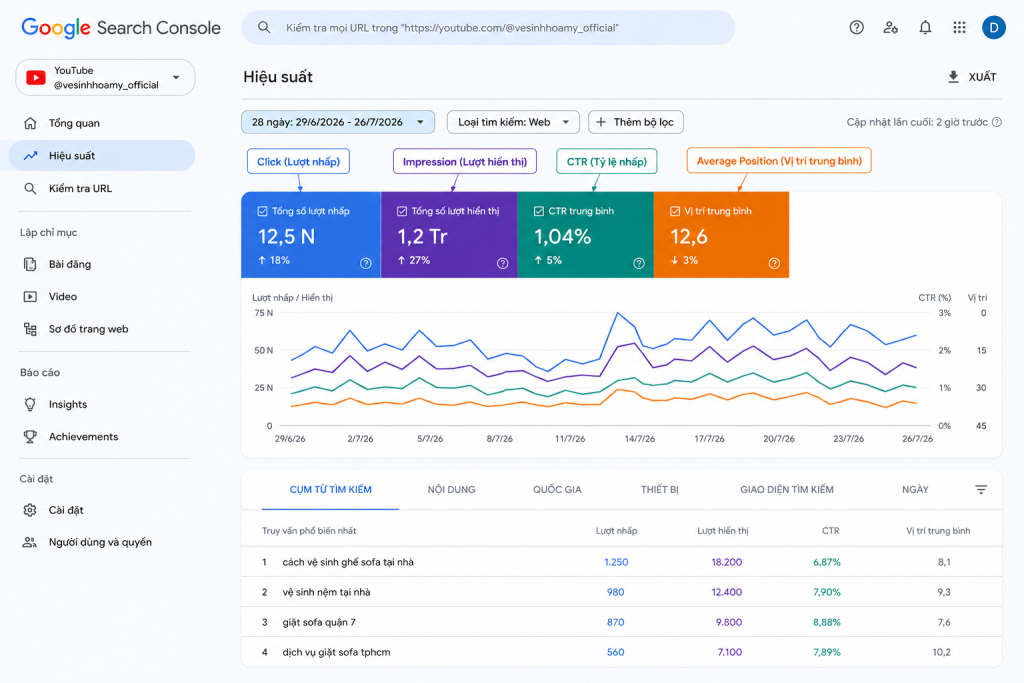
Task: Click the Truy vấn phổ biến nhất header
Action: [x=309, y=531]
